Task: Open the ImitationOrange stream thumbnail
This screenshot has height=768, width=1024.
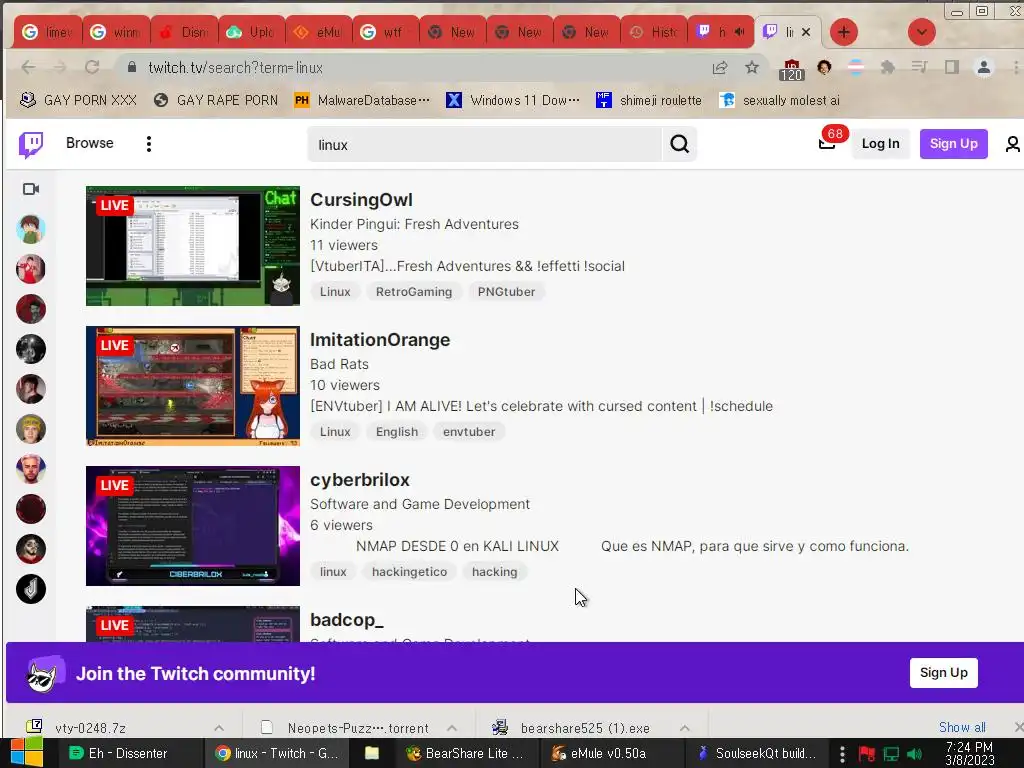Action: click(x=193, y=386)
